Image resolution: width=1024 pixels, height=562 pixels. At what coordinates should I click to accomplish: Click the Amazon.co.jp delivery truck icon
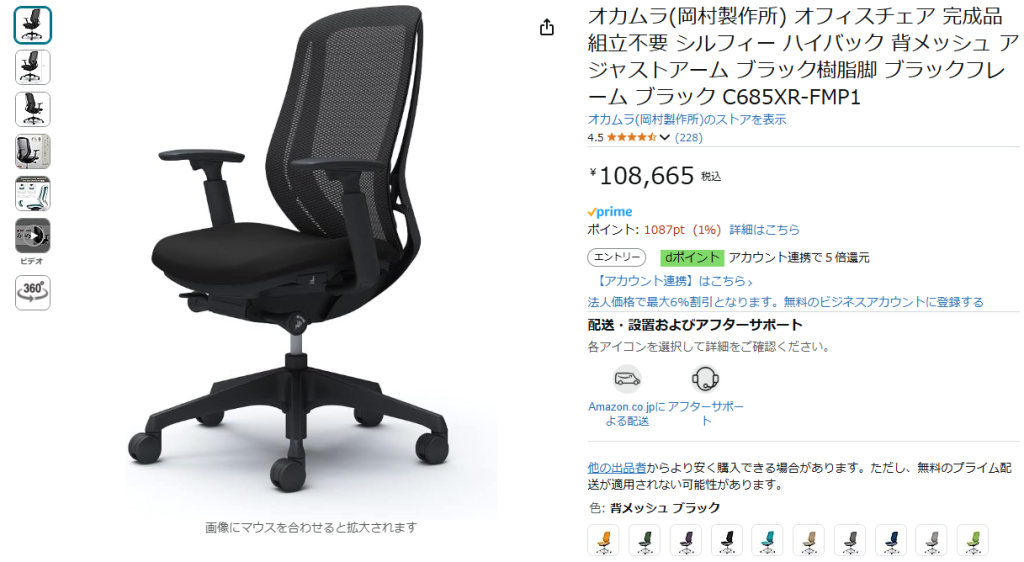pos(627,379)
